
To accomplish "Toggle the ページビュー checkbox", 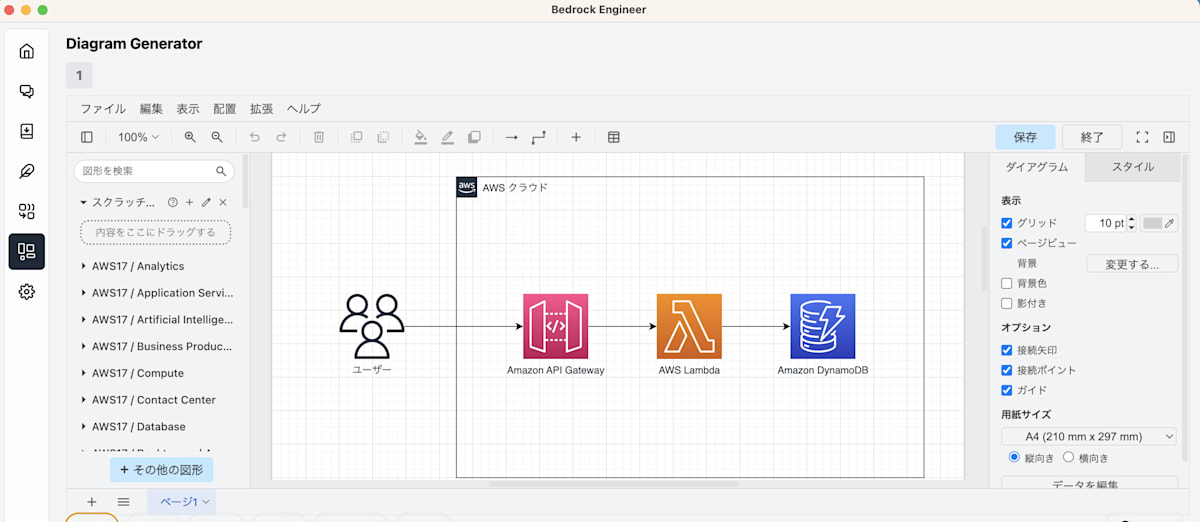I will coord(1007,243).
